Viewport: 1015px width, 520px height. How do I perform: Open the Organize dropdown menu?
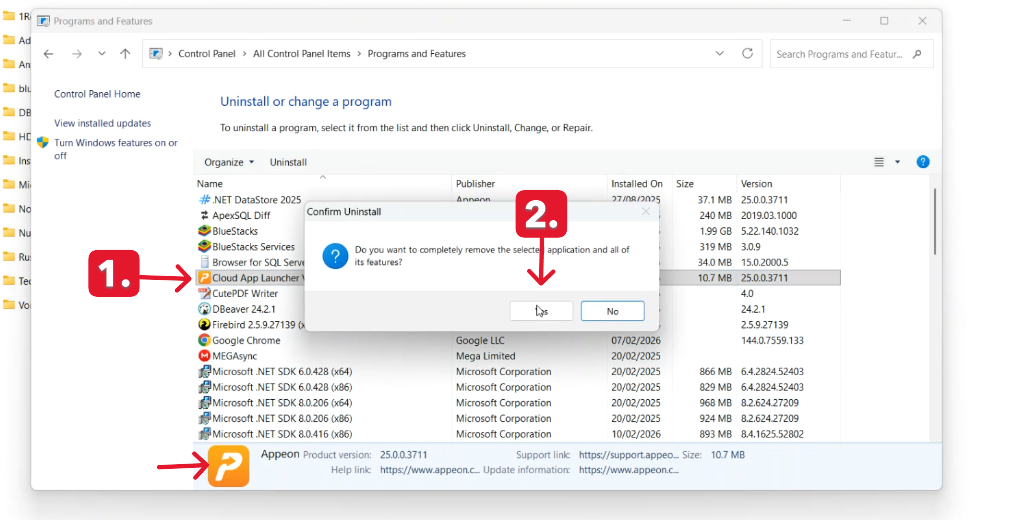(229, 162)
